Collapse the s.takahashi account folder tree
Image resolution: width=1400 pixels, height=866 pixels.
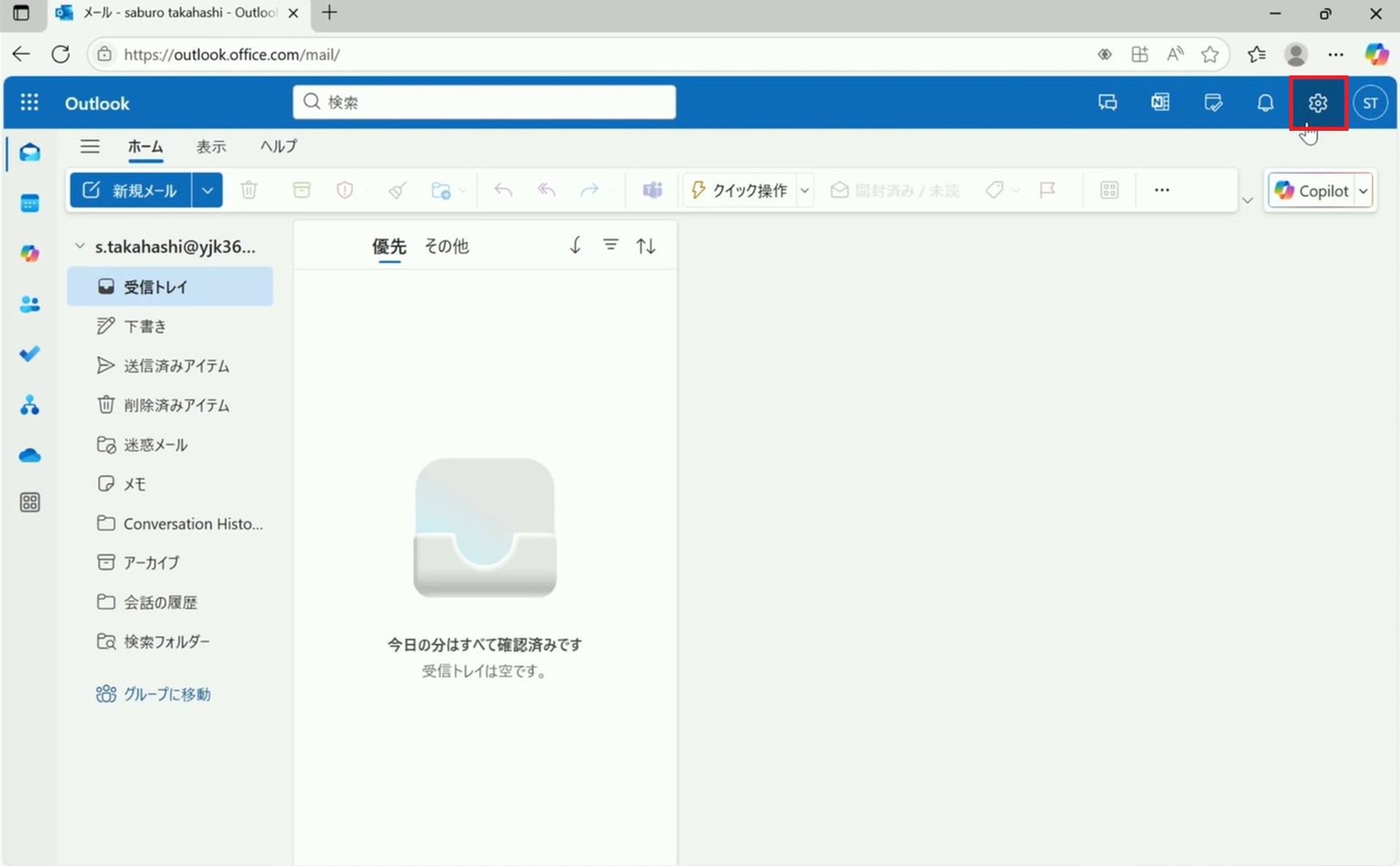(x=79, y=247)
